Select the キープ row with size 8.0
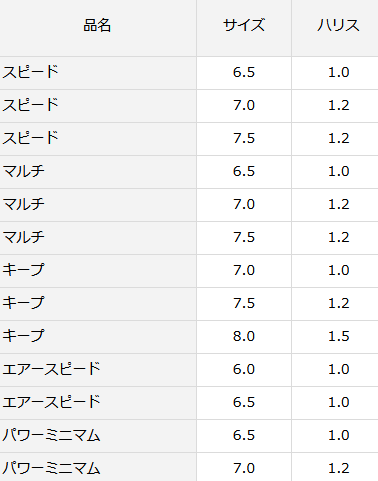 pyautogui.click(x=189, y=337)
